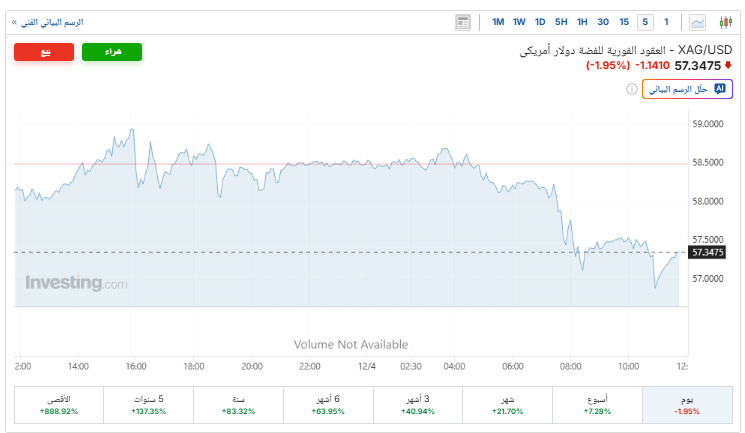Choose the 1M chart interval

pos(498,21)
